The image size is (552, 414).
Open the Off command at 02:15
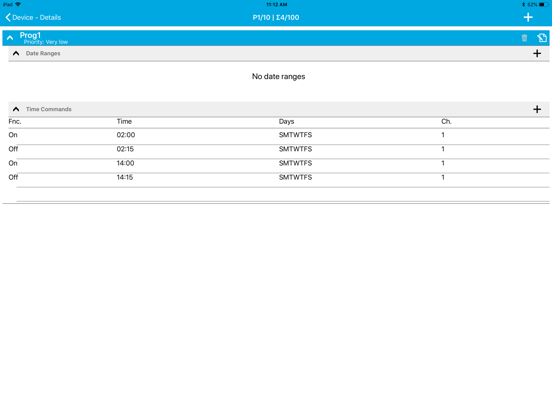coord(279,149)
